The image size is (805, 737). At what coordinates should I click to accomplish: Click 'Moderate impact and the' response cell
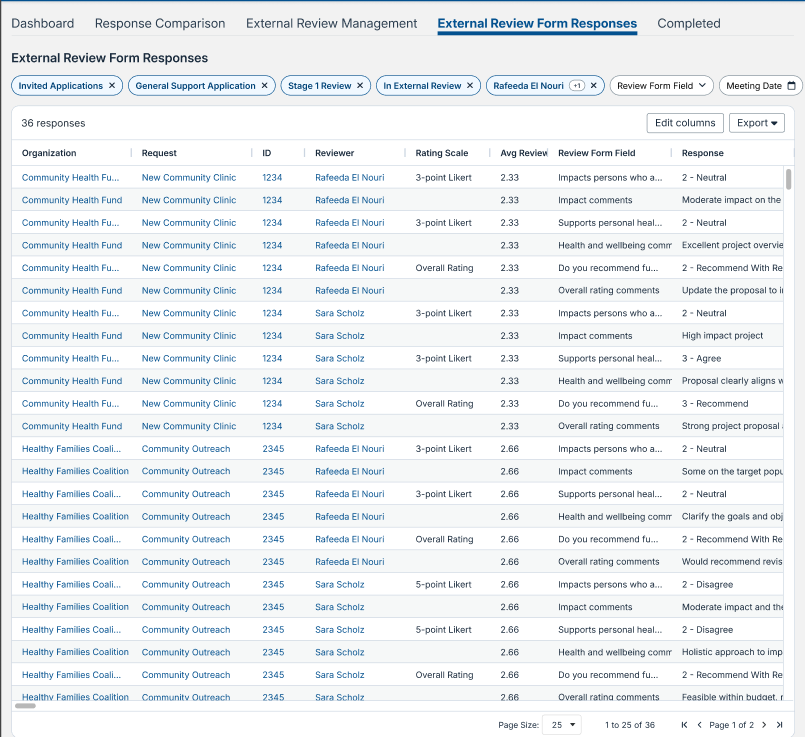[732, 607]
